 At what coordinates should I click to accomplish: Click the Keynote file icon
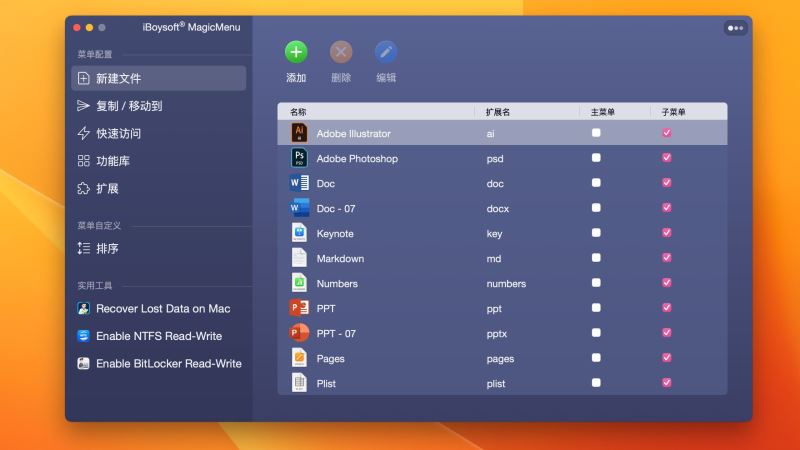pyautogui.click(x=299, y=233)
